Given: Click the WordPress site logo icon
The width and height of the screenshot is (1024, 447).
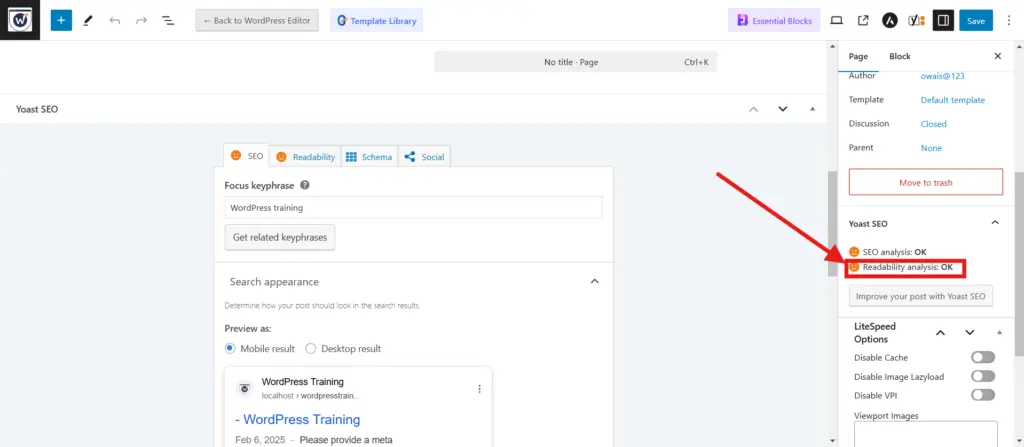Looking at the screenshot, I should [x=20, y=20].
